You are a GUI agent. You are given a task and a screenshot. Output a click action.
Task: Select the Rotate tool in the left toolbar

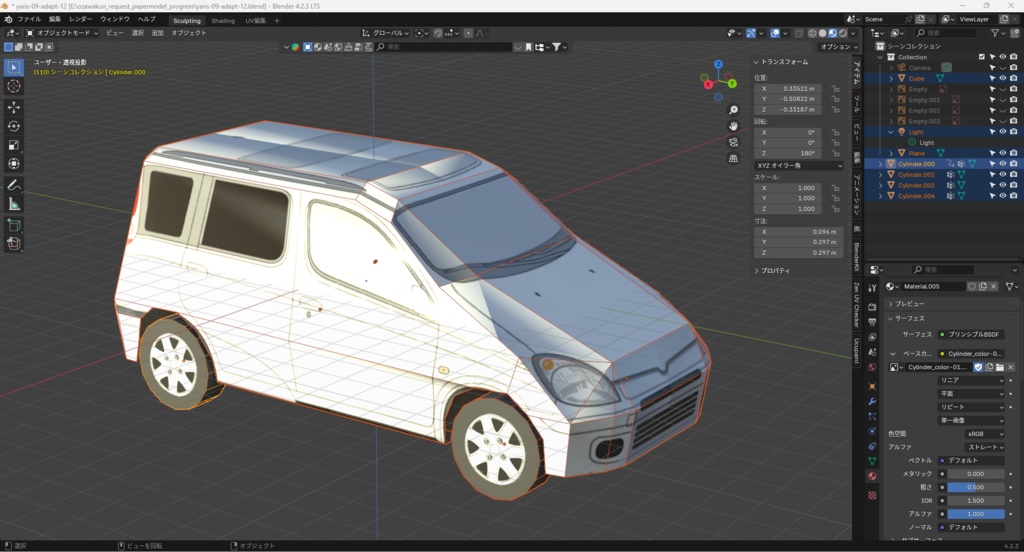(14, 125)
